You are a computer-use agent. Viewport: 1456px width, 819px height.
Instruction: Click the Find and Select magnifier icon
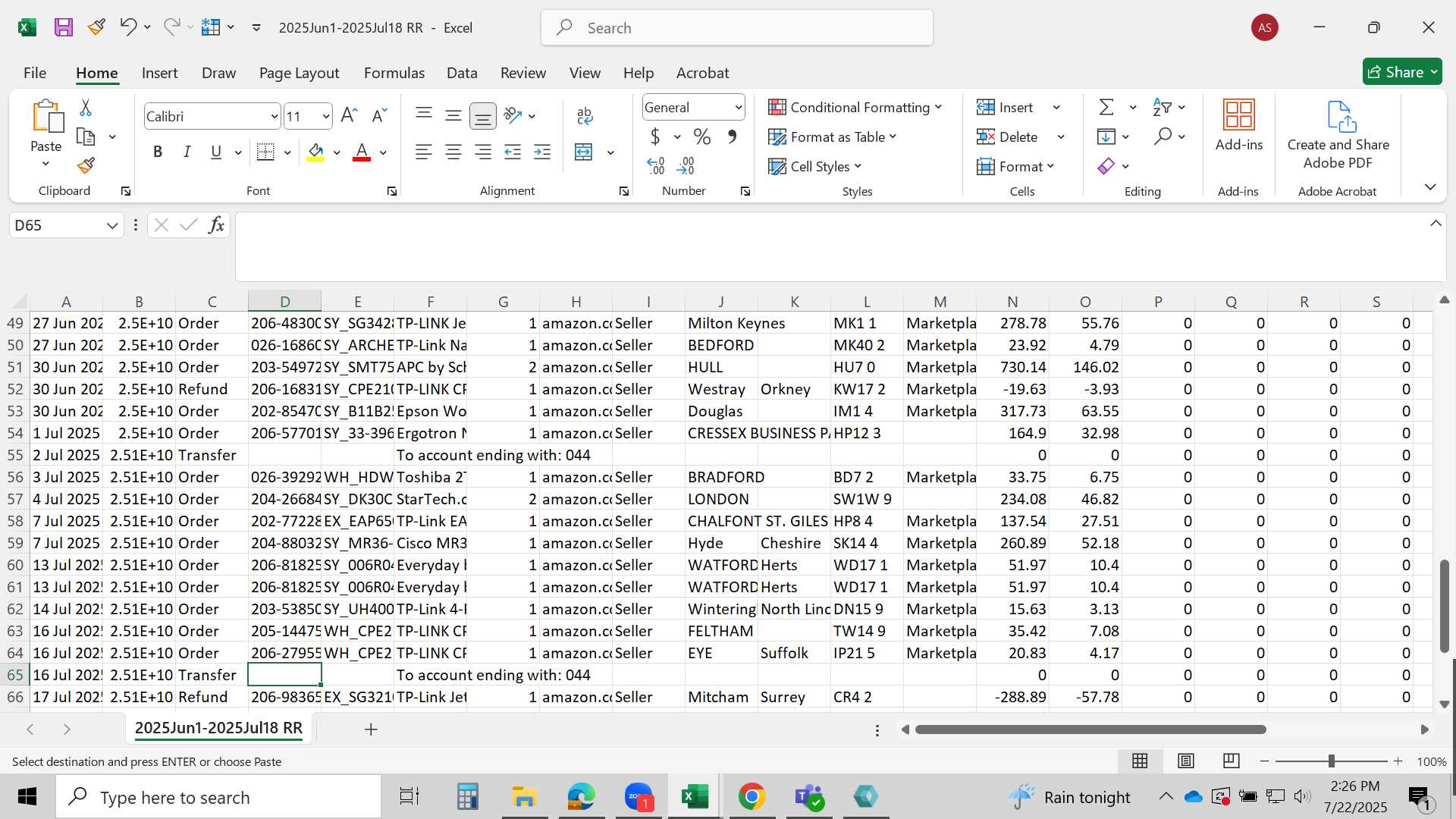pyautogui.click(x=1163, y=136)
